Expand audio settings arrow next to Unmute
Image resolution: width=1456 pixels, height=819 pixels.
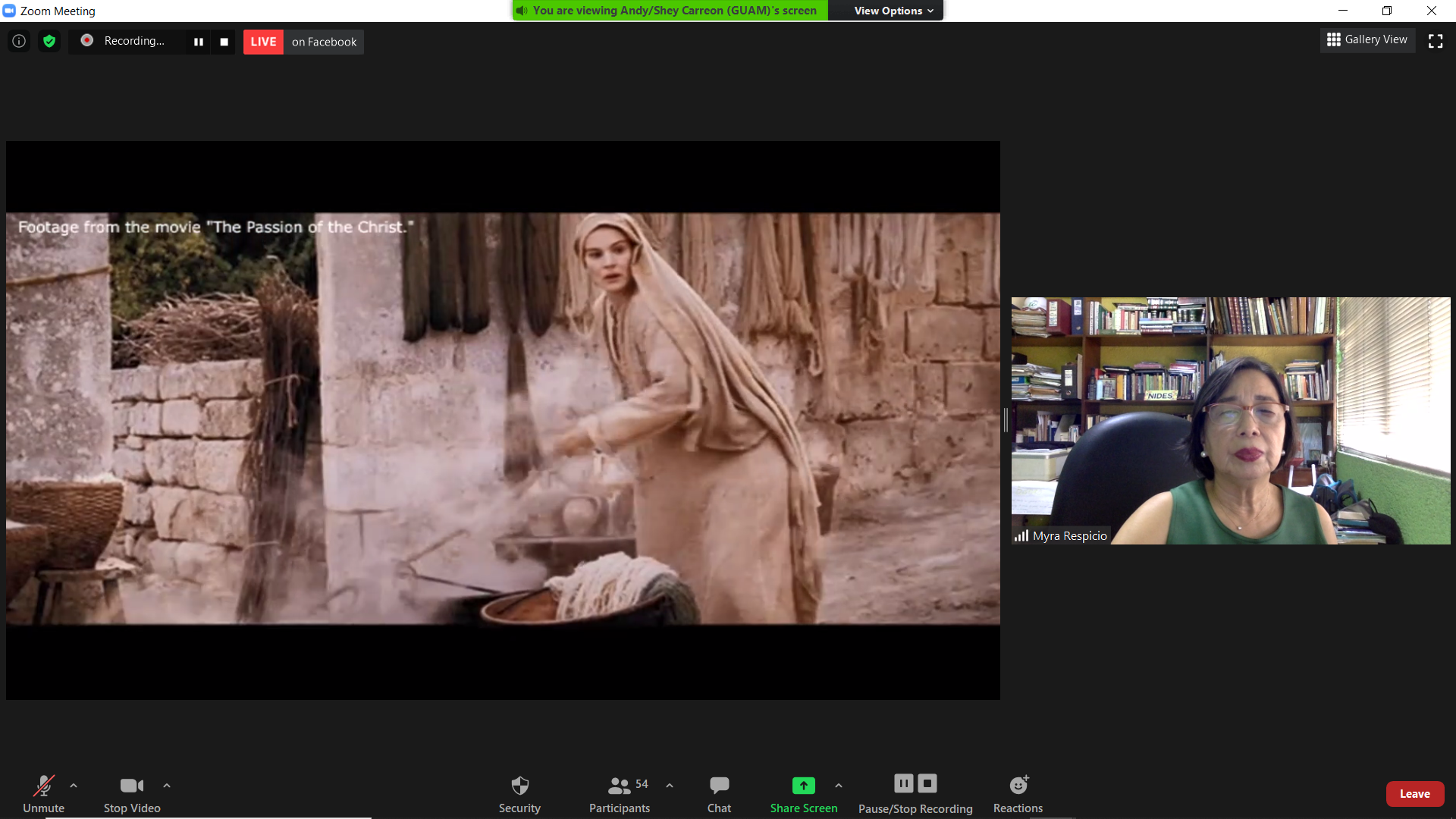point(74,786)
